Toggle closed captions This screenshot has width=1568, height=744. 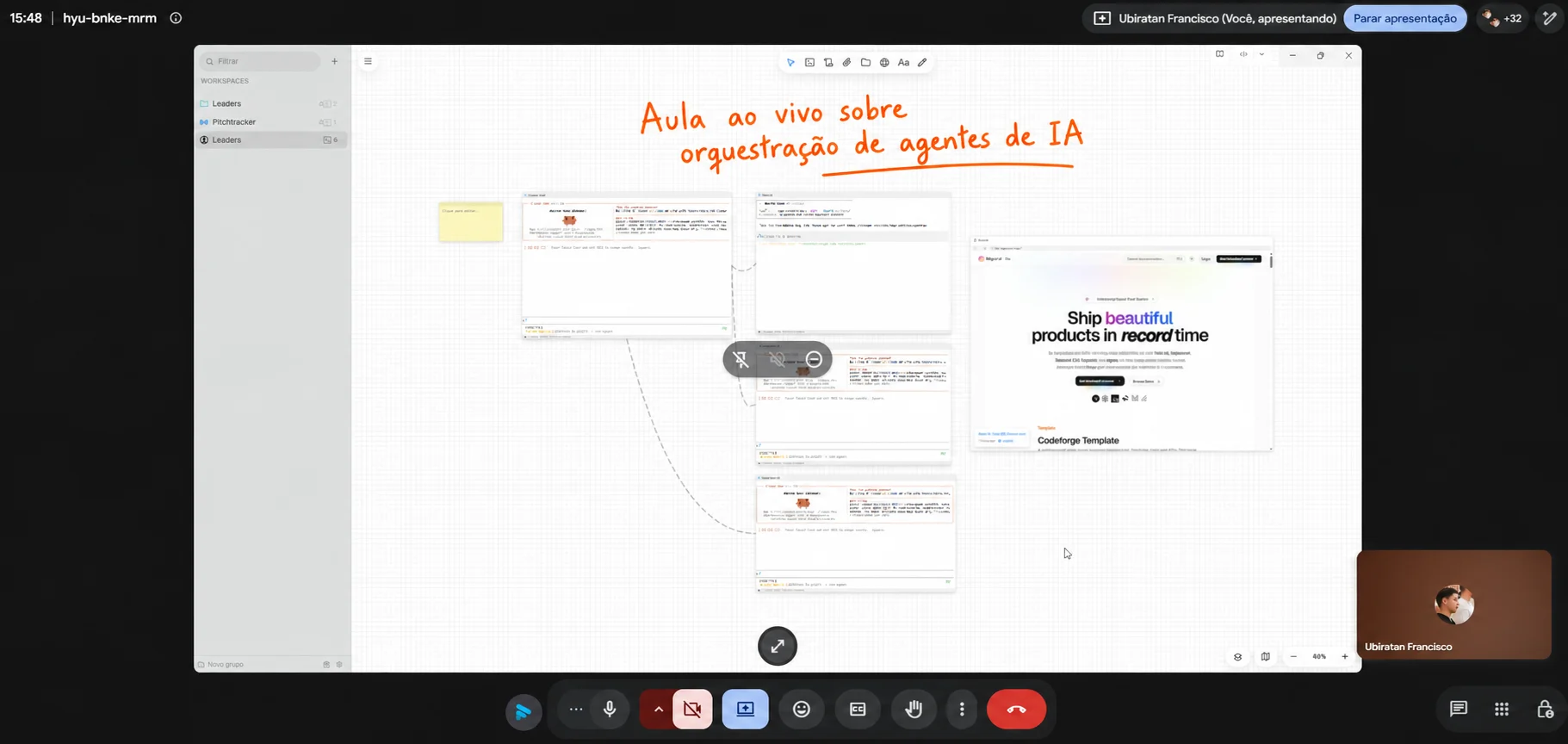858,710
